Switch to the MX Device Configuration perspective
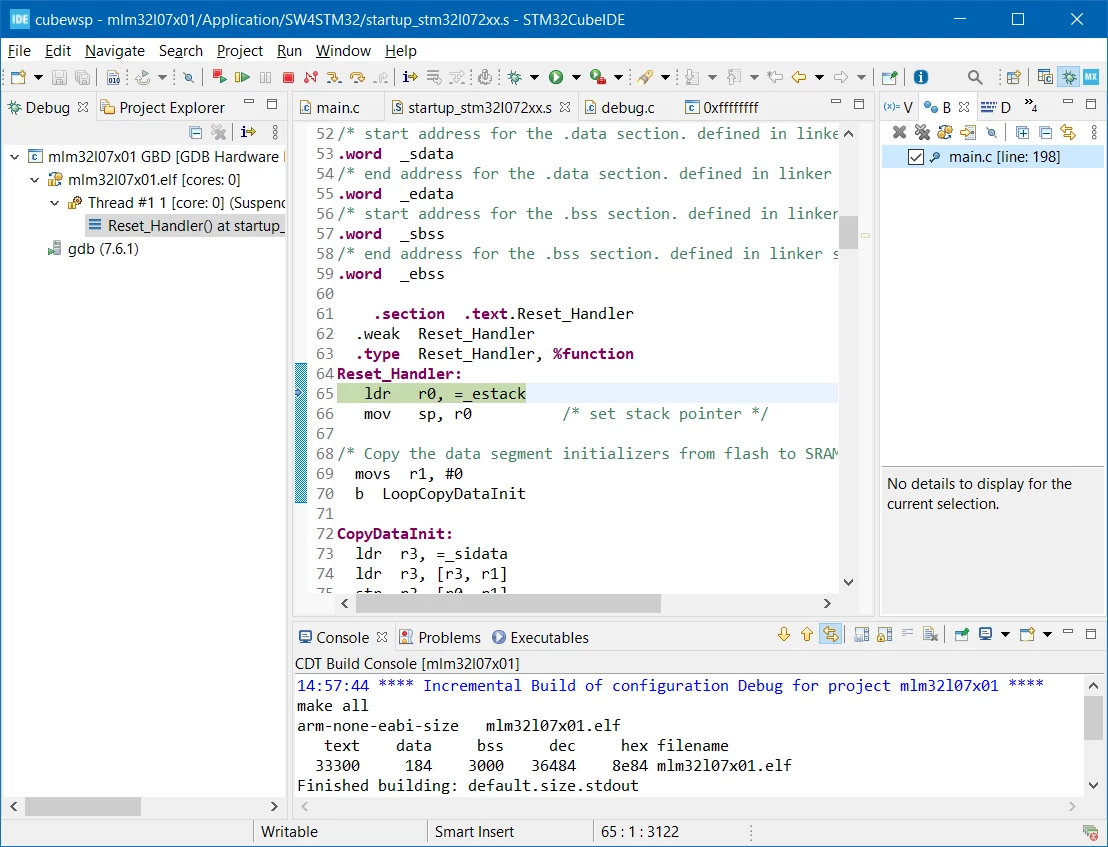 coord(1090,77)
